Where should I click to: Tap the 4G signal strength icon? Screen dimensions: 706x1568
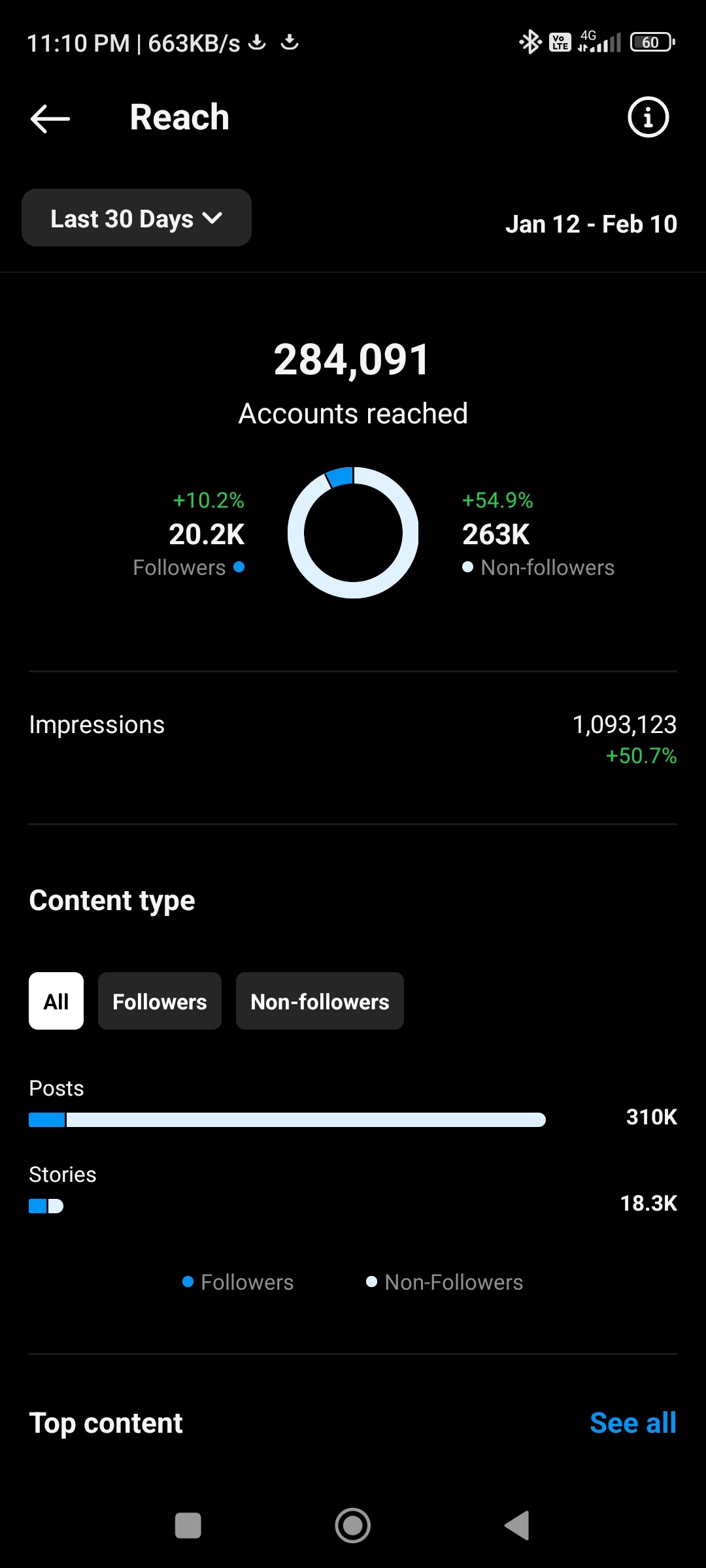599,42
